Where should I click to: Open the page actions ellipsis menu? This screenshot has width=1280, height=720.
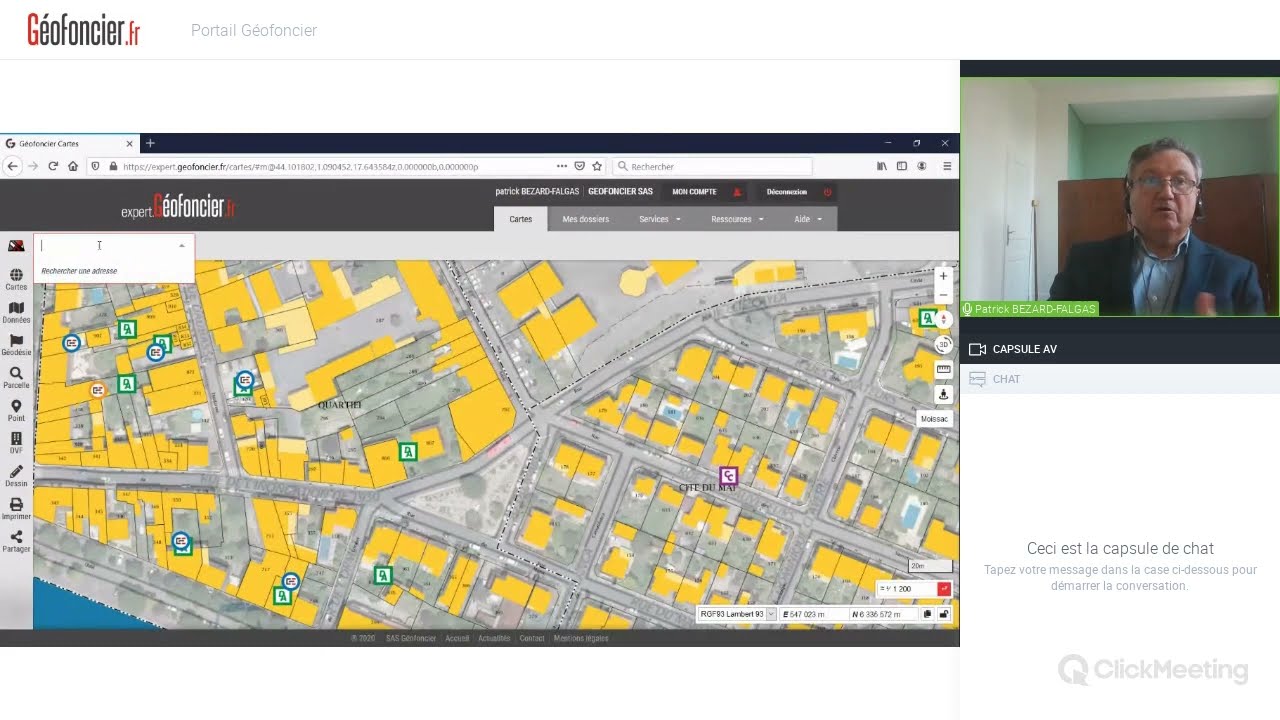pyautogui.click(x=562, y=166)
